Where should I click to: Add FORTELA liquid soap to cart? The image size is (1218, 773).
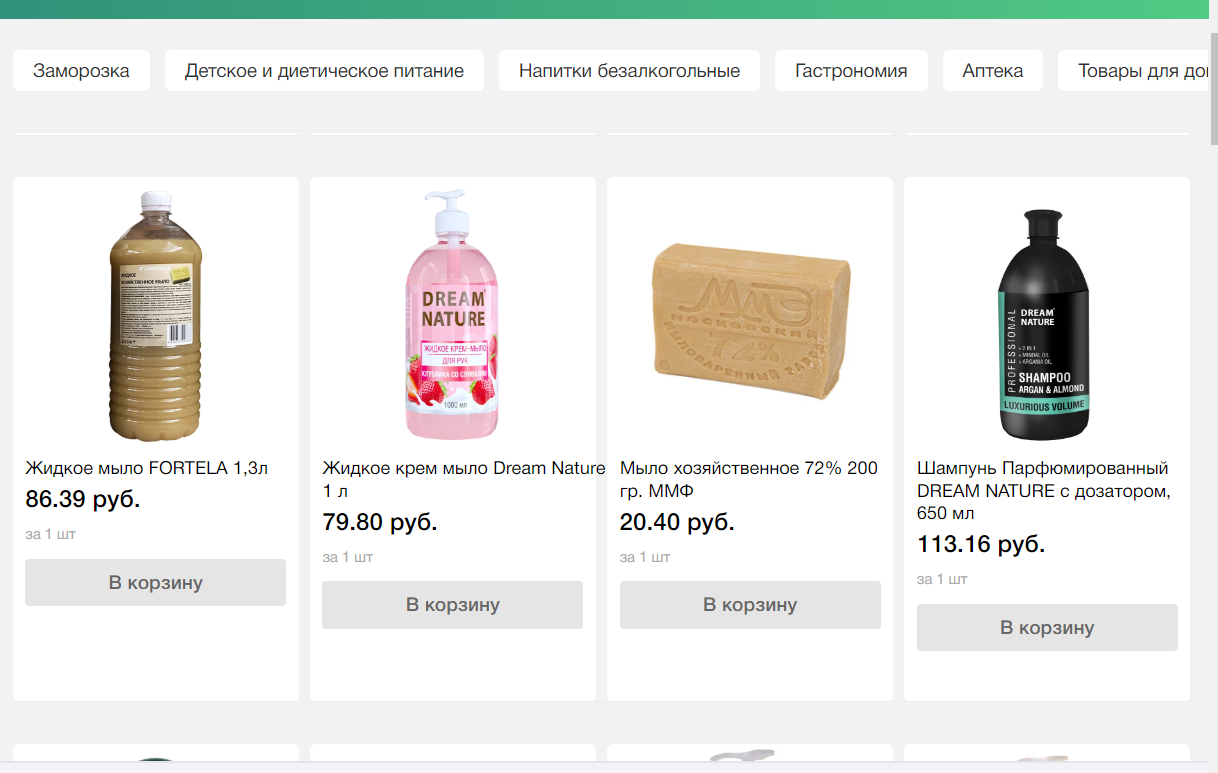click(x=155, y=582)
